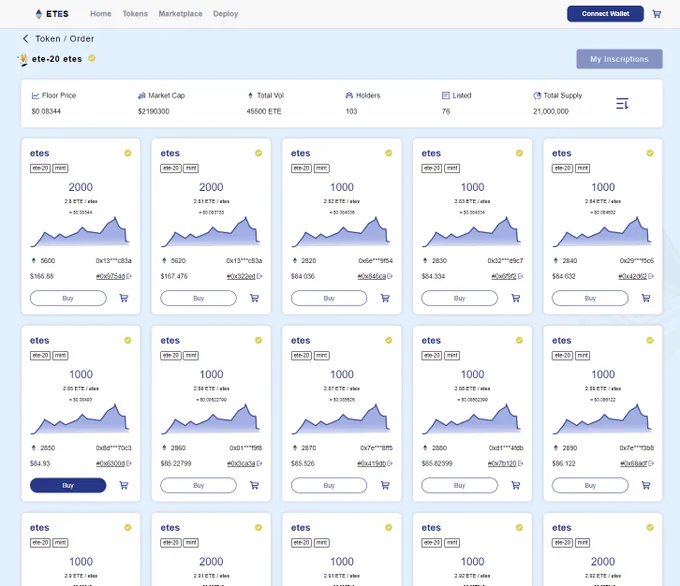
Task: Click seller address 0x6e***9f54
Action: pos(376,261)
